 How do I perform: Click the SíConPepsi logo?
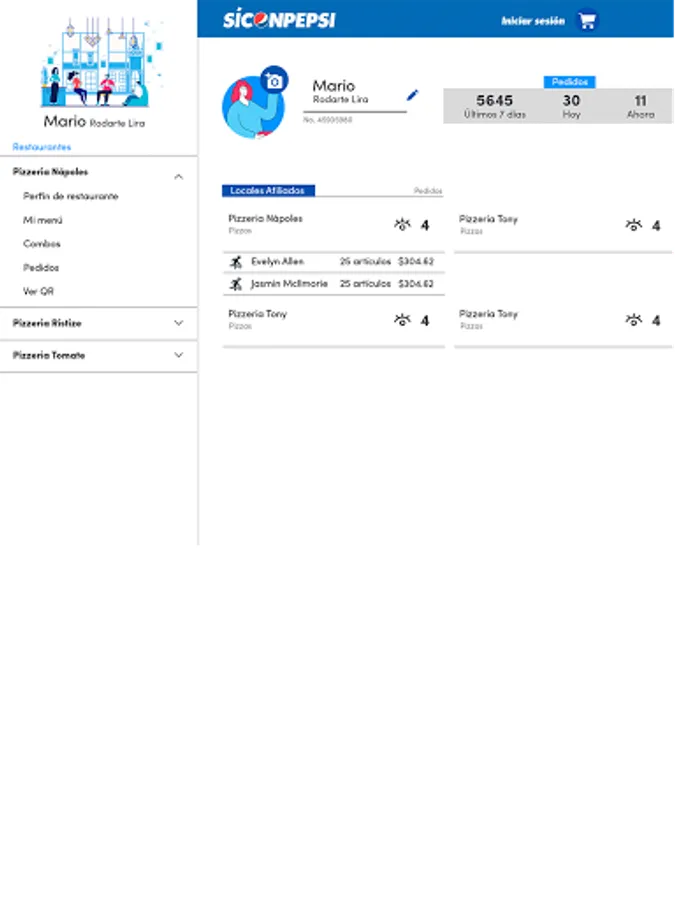click(279, 20)
